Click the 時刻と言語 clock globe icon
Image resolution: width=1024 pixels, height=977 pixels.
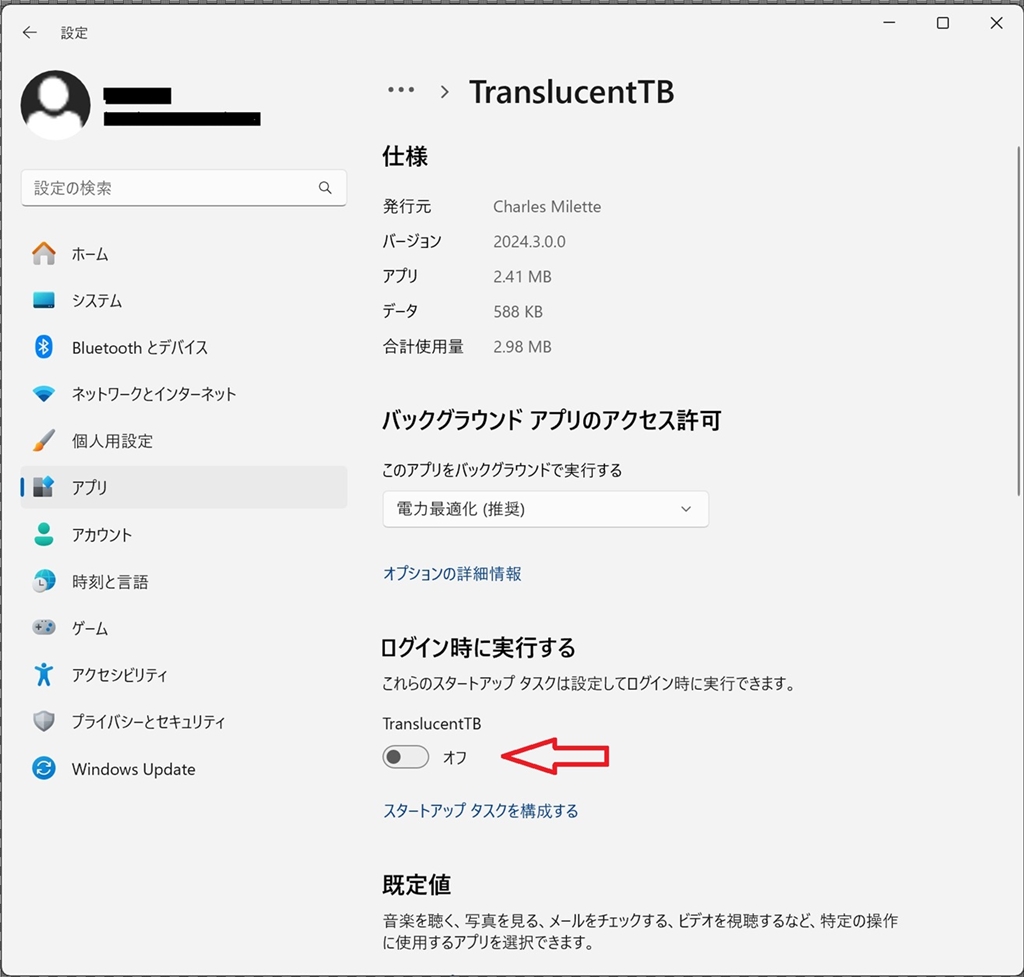[44, 581]
